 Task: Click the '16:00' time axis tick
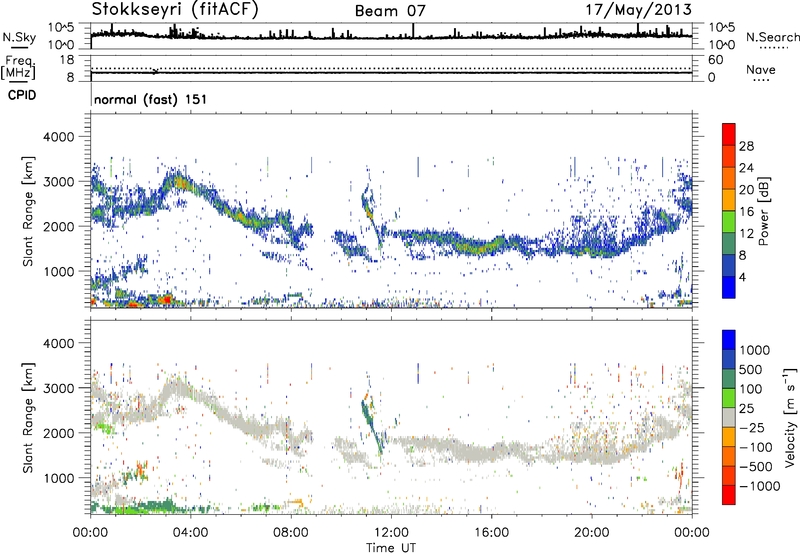(492, 533)
